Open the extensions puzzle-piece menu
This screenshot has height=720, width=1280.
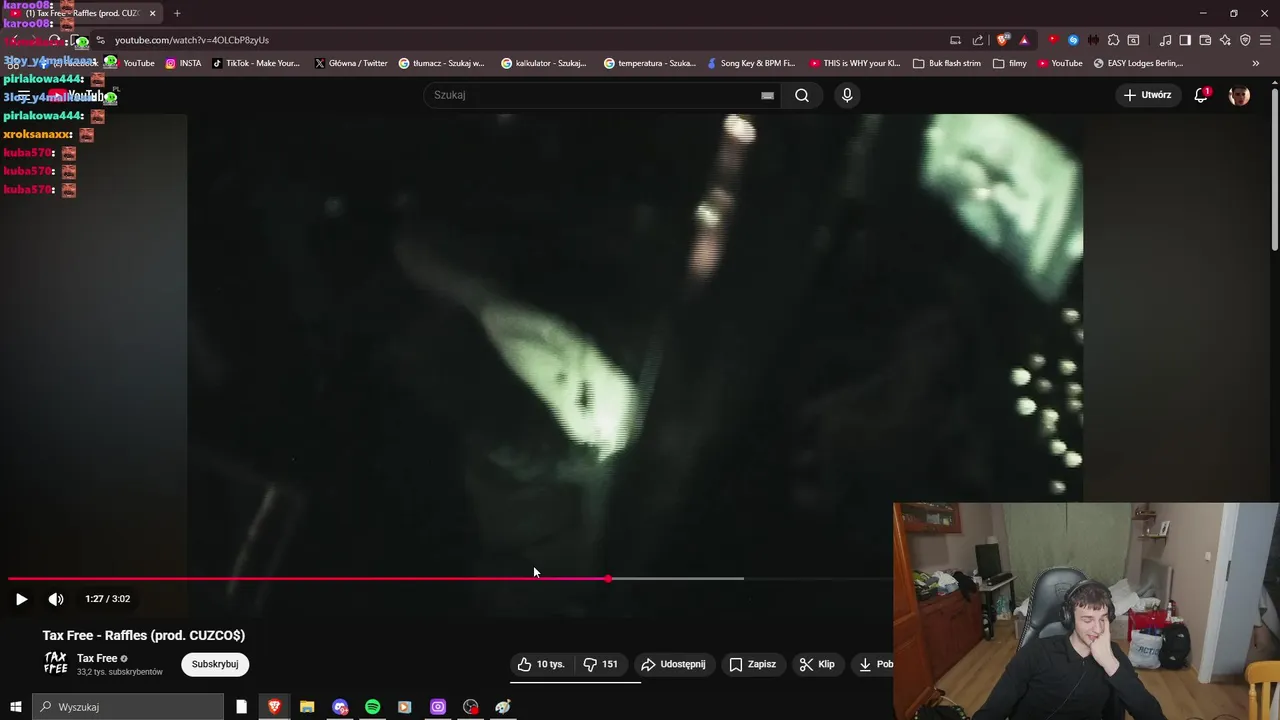pos(1113,40)
